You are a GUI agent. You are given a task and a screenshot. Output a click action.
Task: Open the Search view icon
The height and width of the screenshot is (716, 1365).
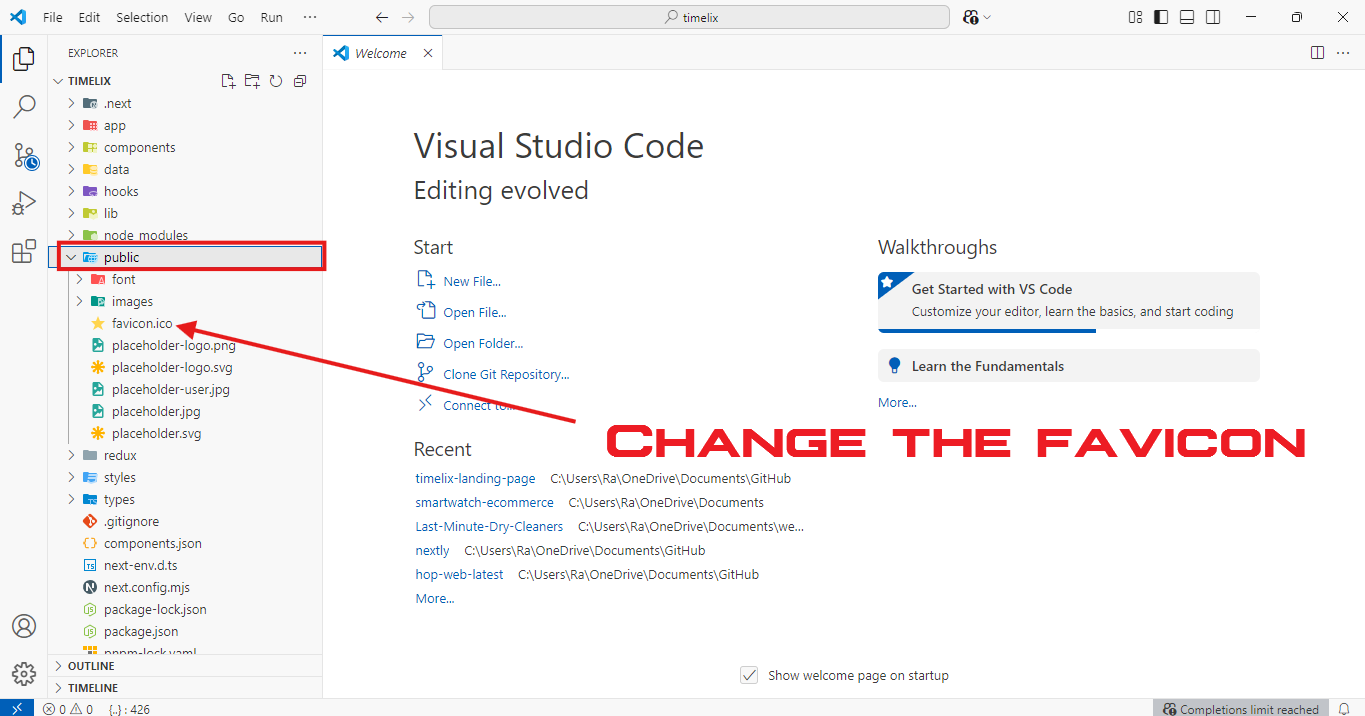click(x=23, y=106)
